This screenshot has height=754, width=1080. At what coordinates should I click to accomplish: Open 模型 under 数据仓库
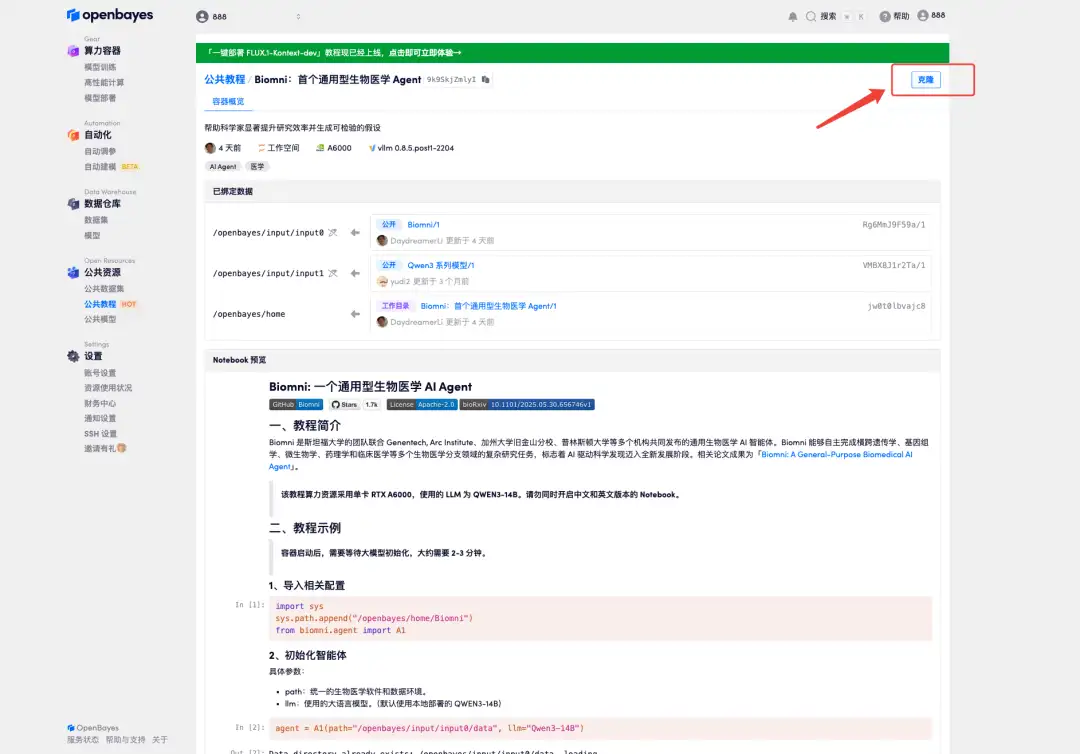click(92, 235)
